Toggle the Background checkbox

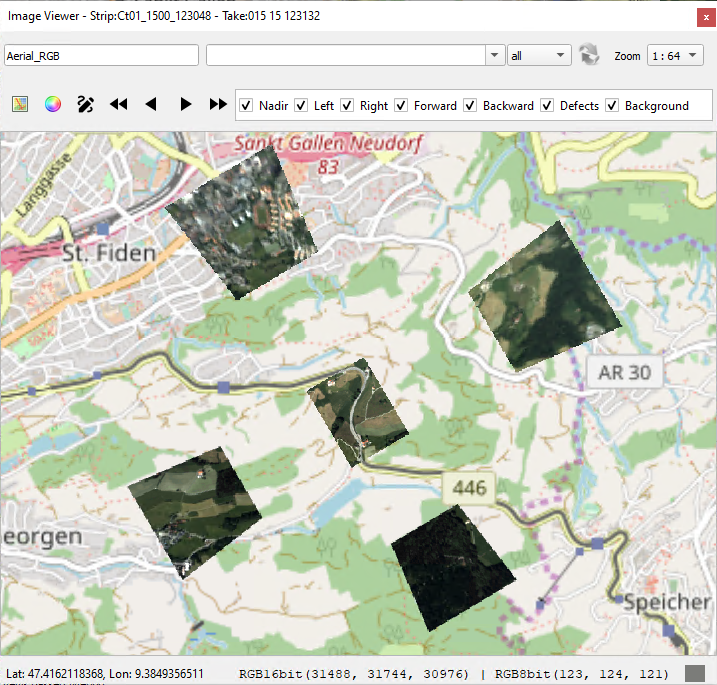[612, 105]
